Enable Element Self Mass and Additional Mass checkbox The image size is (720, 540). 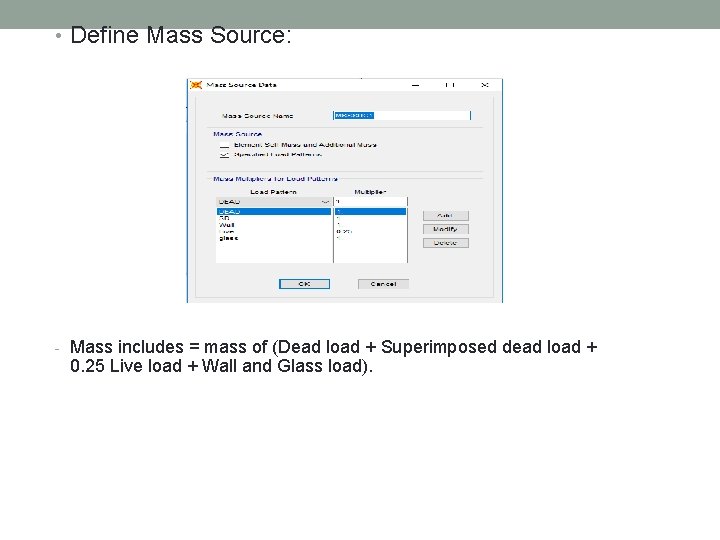coord(224,145)
